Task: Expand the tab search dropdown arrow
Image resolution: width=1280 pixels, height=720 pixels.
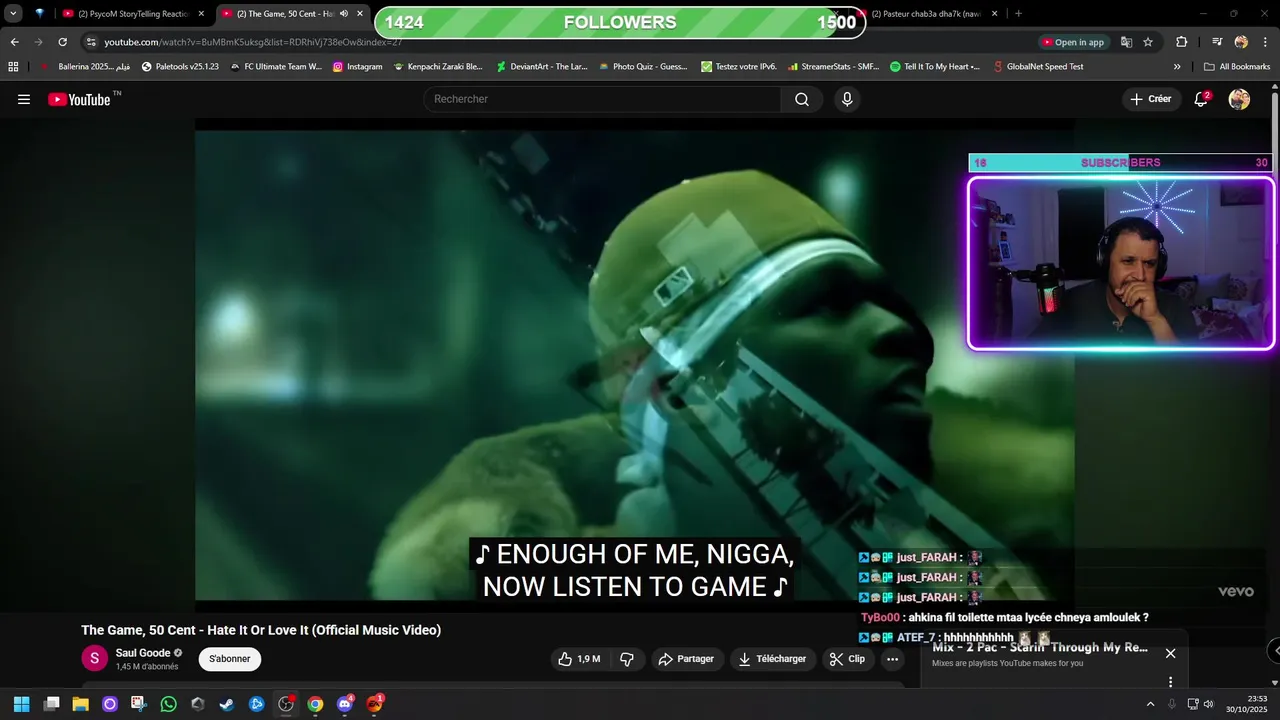Action: click(13, 14)
